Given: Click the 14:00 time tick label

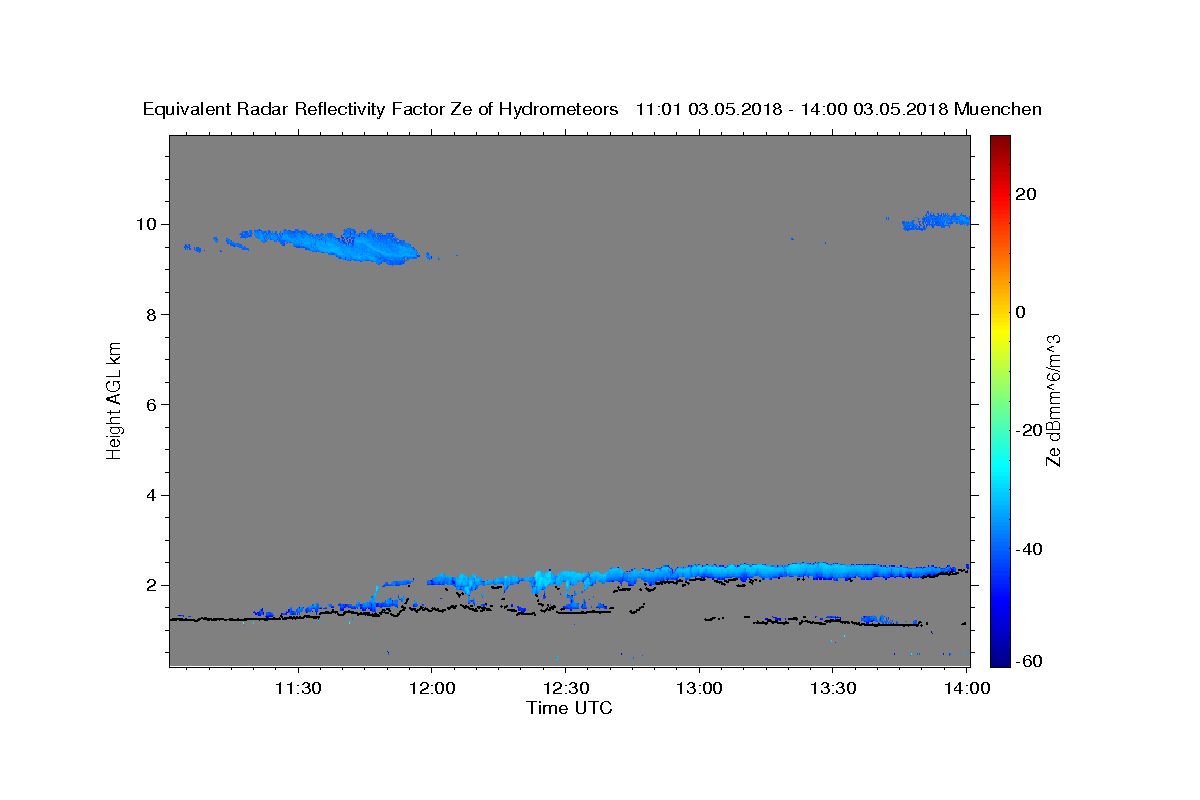Looking at the screenshot, I should click(965, 689).
